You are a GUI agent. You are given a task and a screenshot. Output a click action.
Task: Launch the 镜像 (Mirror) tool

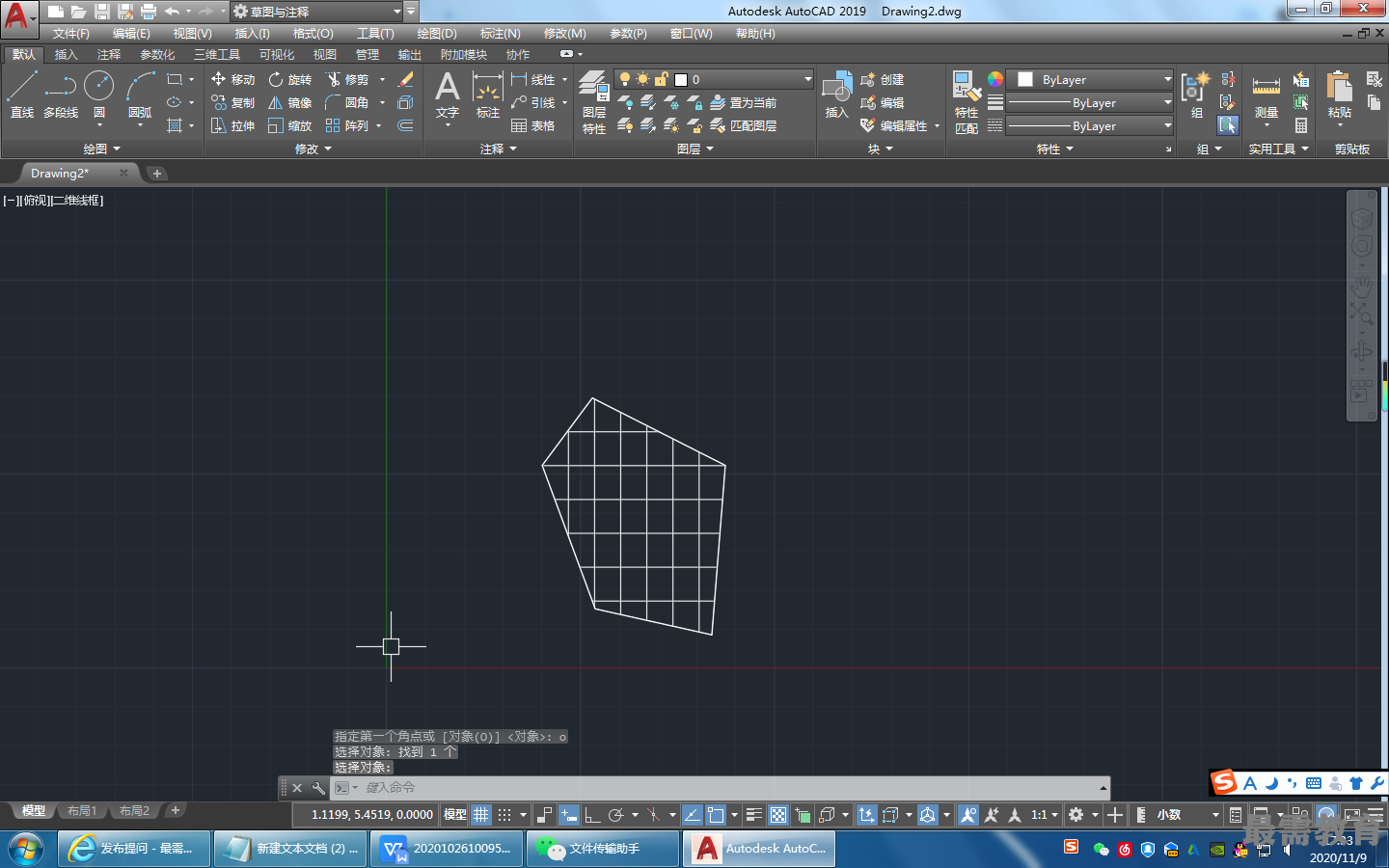pos(290,102)
